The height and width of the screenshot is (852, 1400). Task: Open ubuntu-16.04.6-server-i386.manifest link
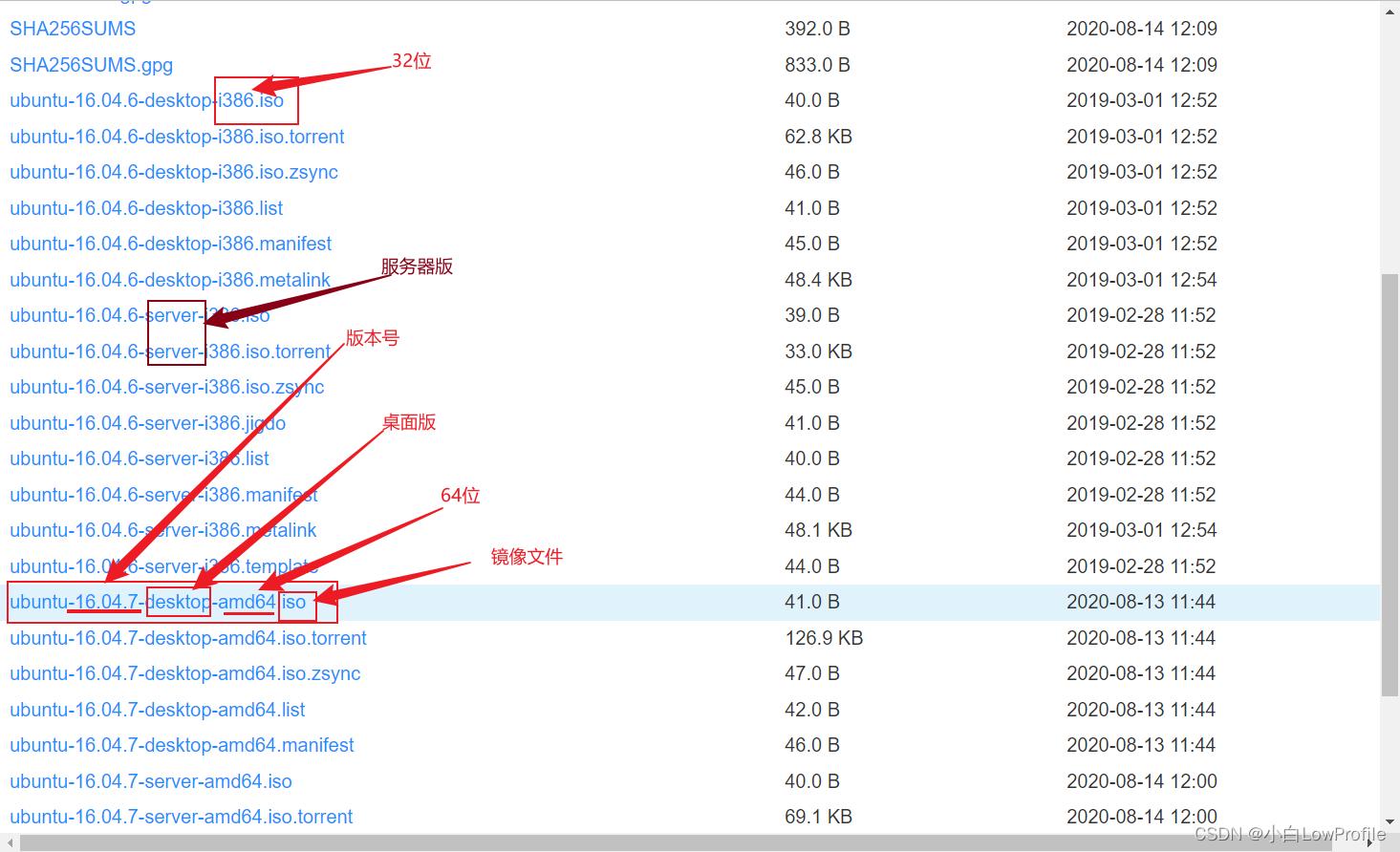[163, 495]
